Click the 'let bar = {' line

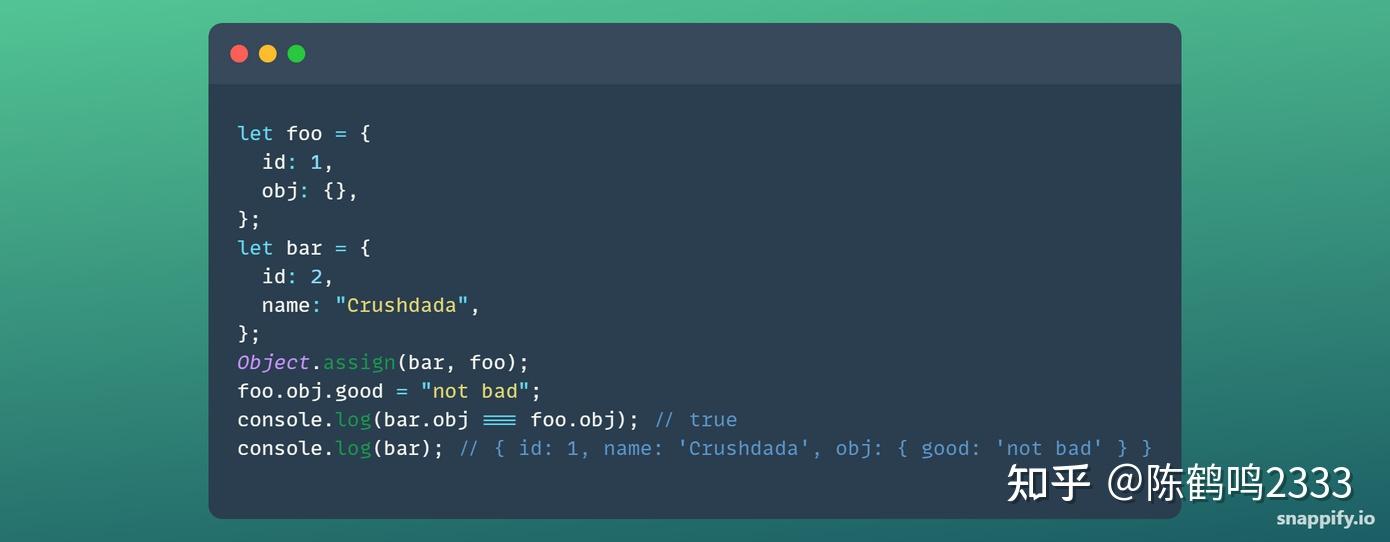tap(304, 248)
